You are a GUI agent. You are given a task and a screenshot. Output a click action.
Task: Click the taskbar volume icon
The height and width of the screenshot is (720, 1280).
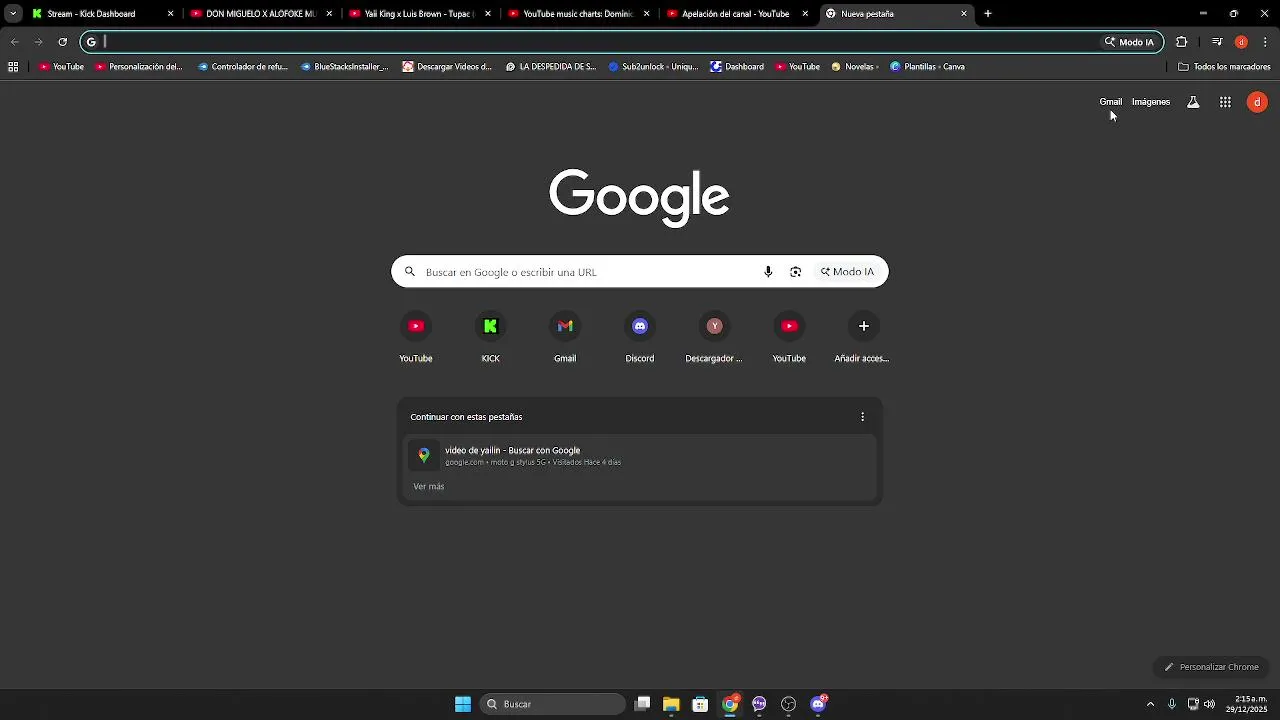[x=1210, y=704]
